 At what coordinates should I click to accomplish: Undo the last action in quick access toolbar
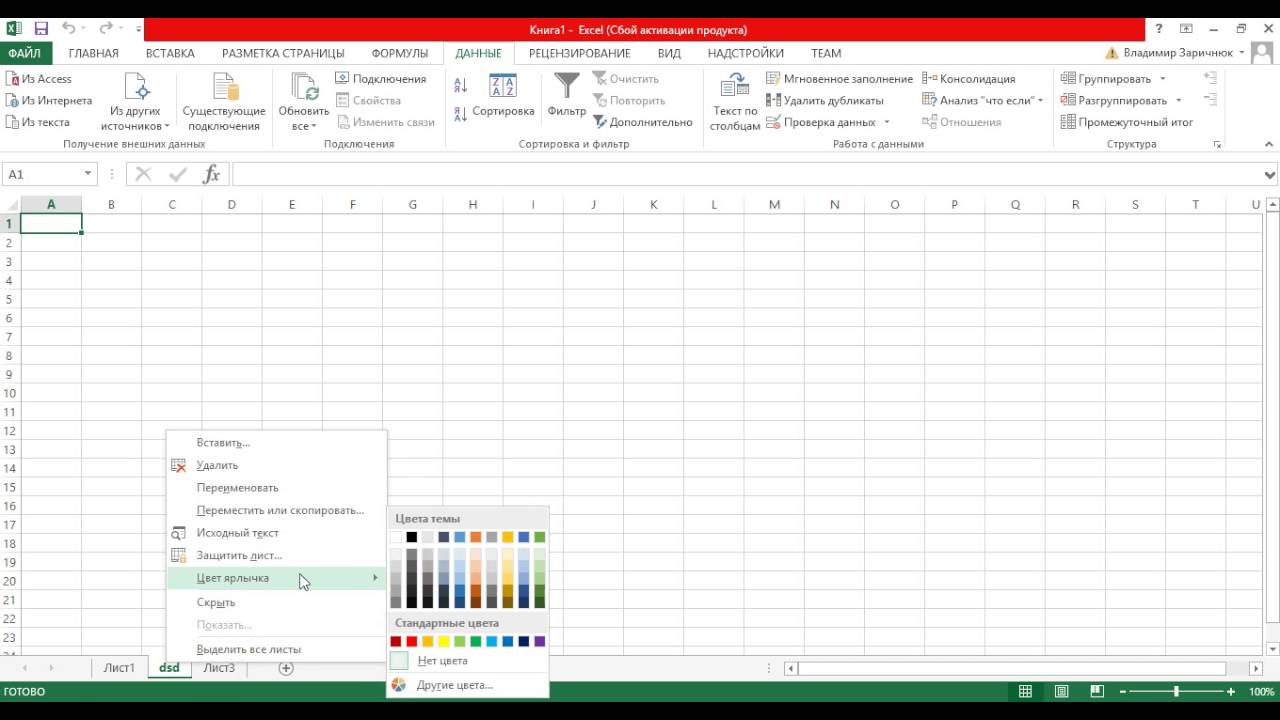coord(69,29)
